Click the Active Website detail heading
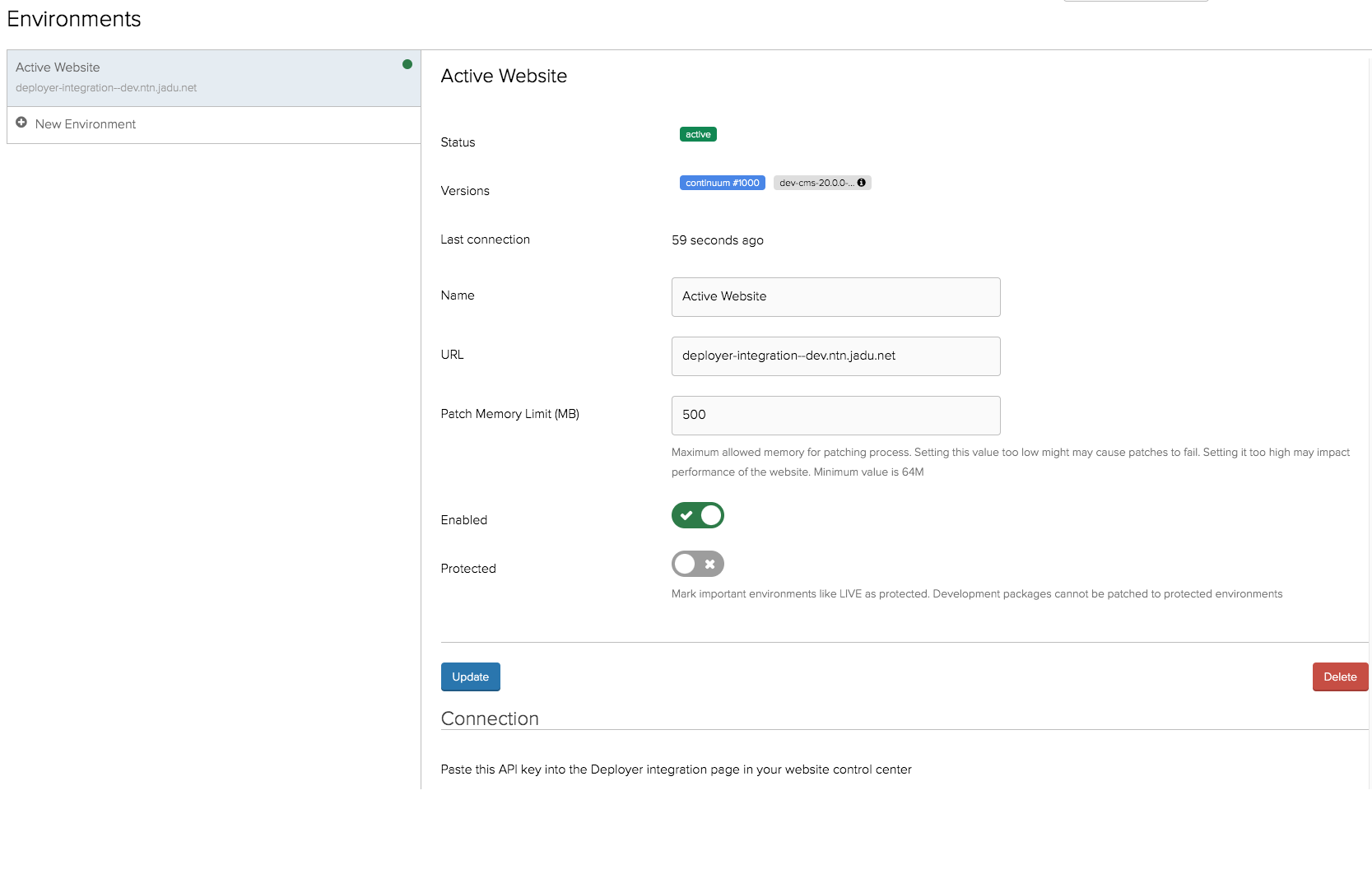Image resolution: width=1372 pixels, height=888 pixels. (x=504, y=76)
